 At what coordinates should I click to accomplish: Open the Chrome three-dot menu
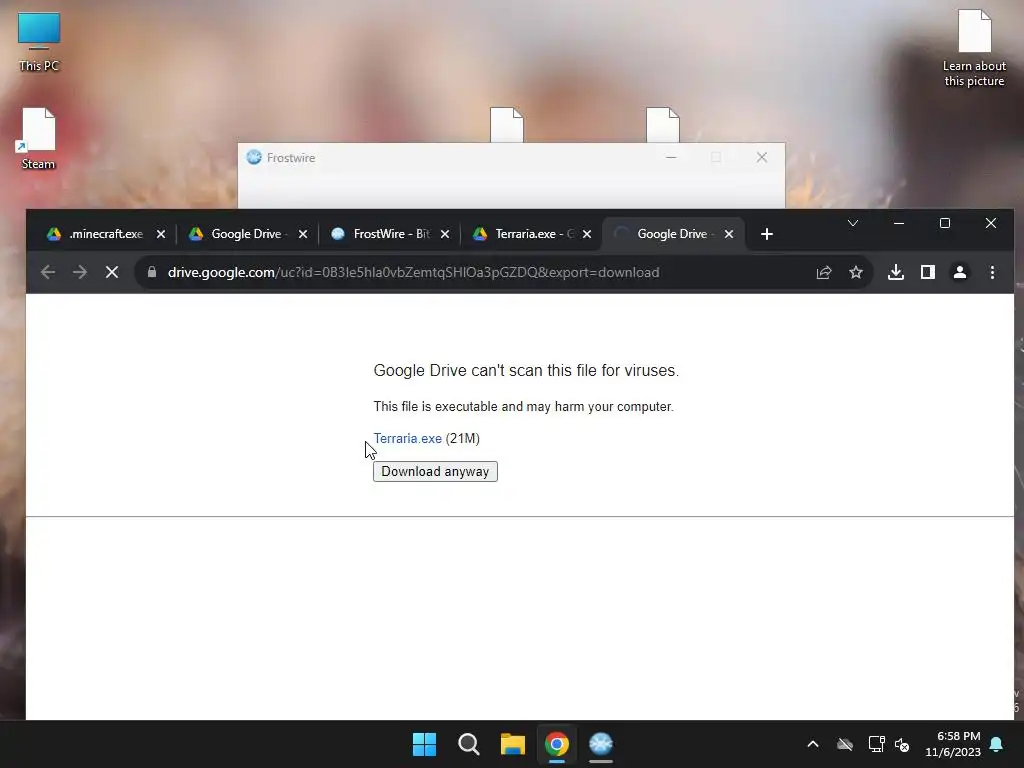992,272
